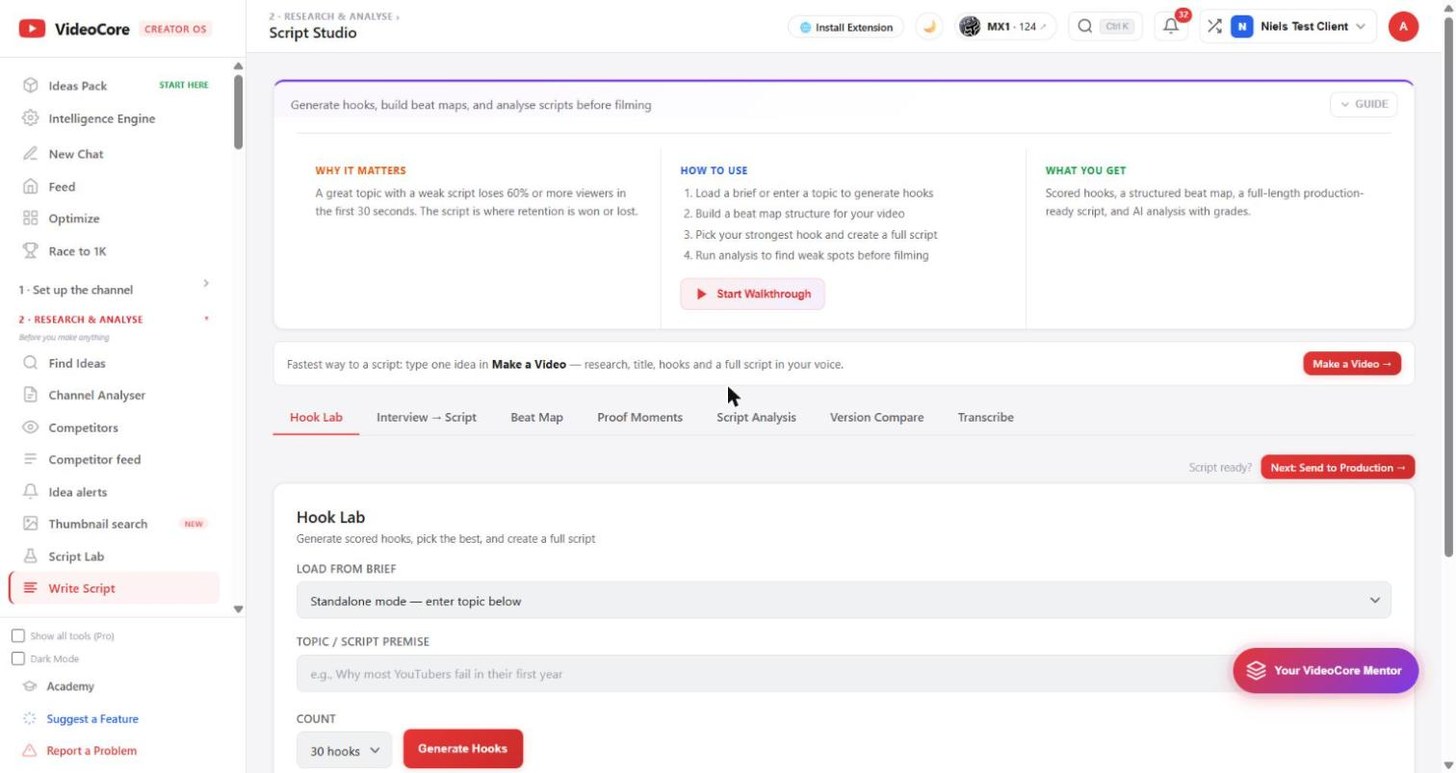Open the Feed home icon
Image resolution: width=1456 pixels, height=773 pixels.
30,186
